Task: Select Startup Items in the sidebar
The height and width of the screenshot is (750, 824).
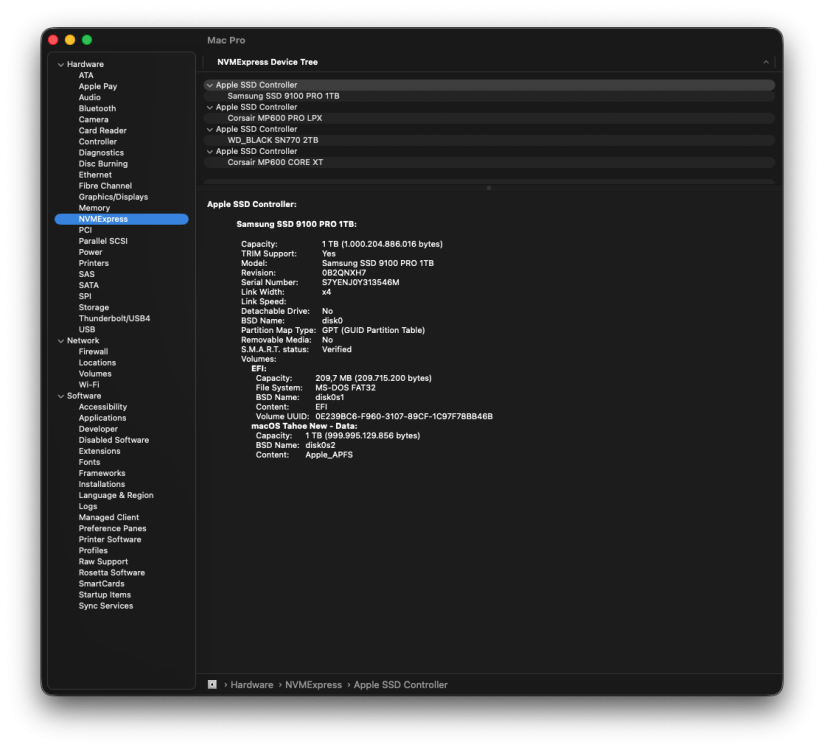Action: click(105, 594)
